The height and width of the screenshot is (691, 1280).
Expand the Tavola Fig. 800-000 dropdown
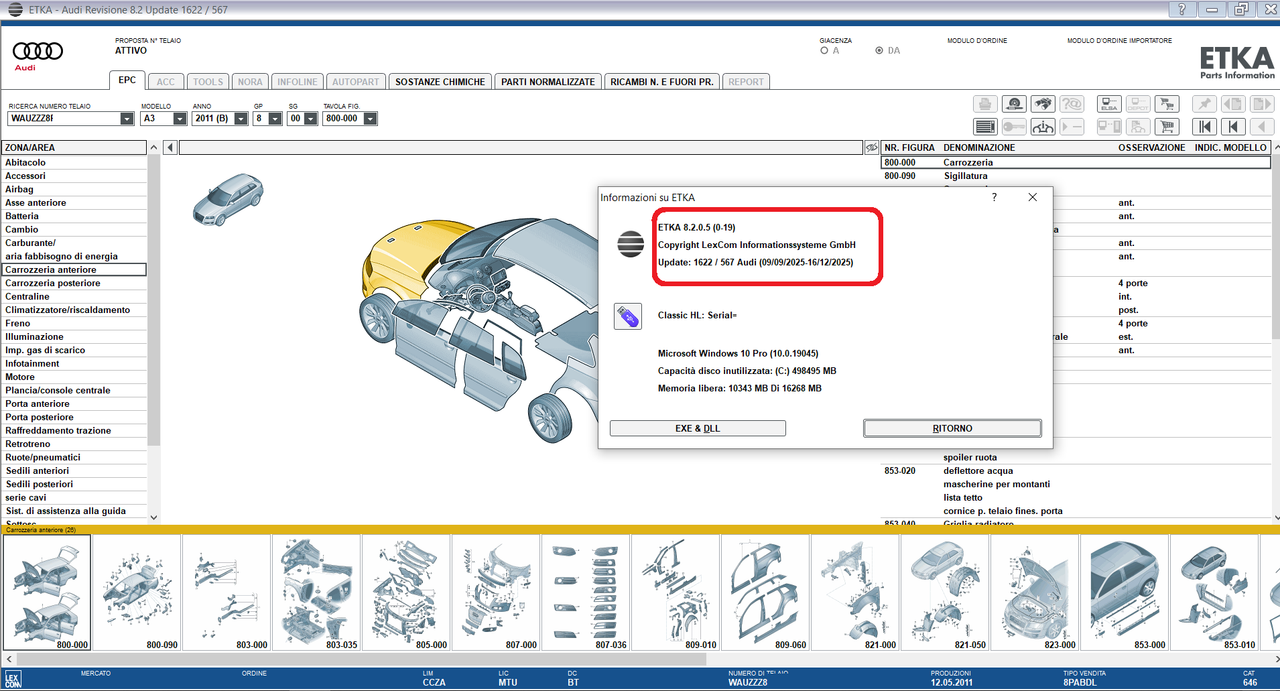[370, 118]
